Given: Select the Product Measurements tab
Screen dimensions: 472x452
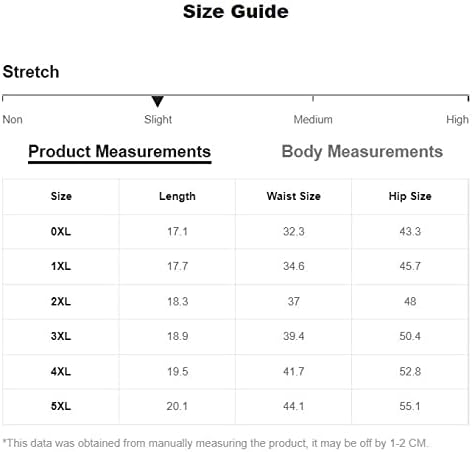Looking at the screenshot, I should point(120,152).
